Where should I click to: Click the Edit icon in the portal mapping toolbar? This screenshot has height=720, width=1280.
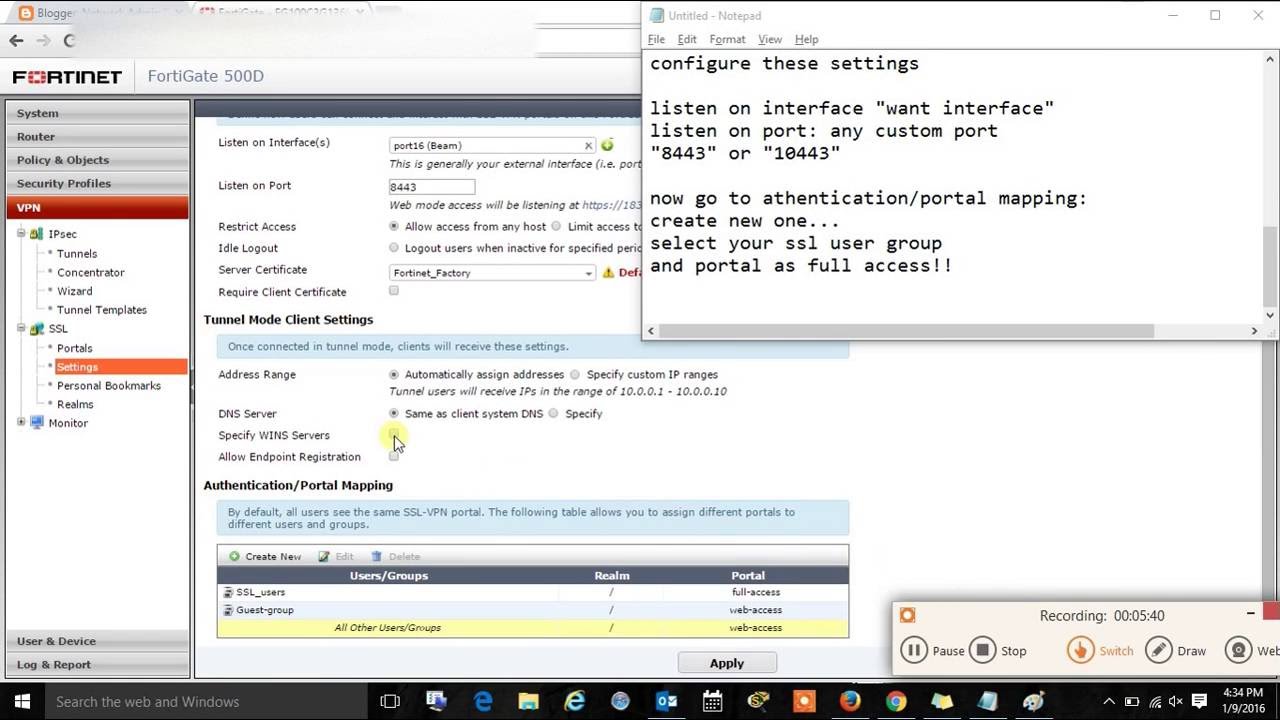[337, 556]
